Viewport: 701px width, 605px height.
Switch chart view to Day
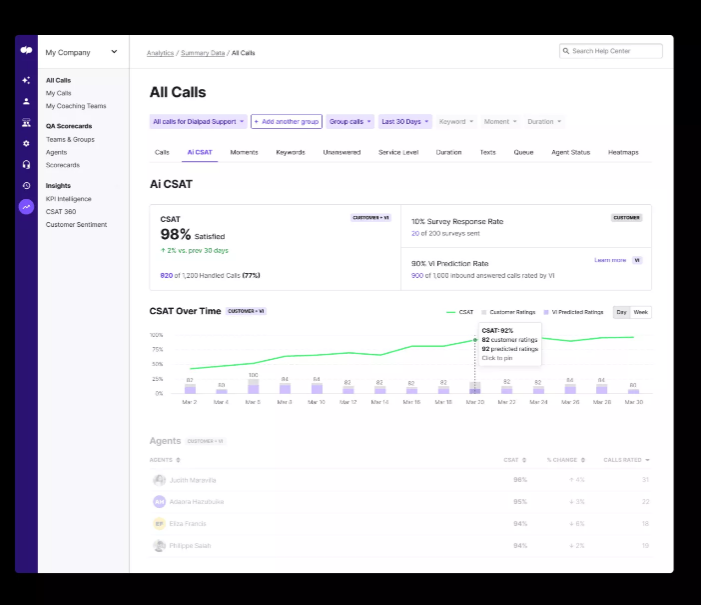coord(621,312)
